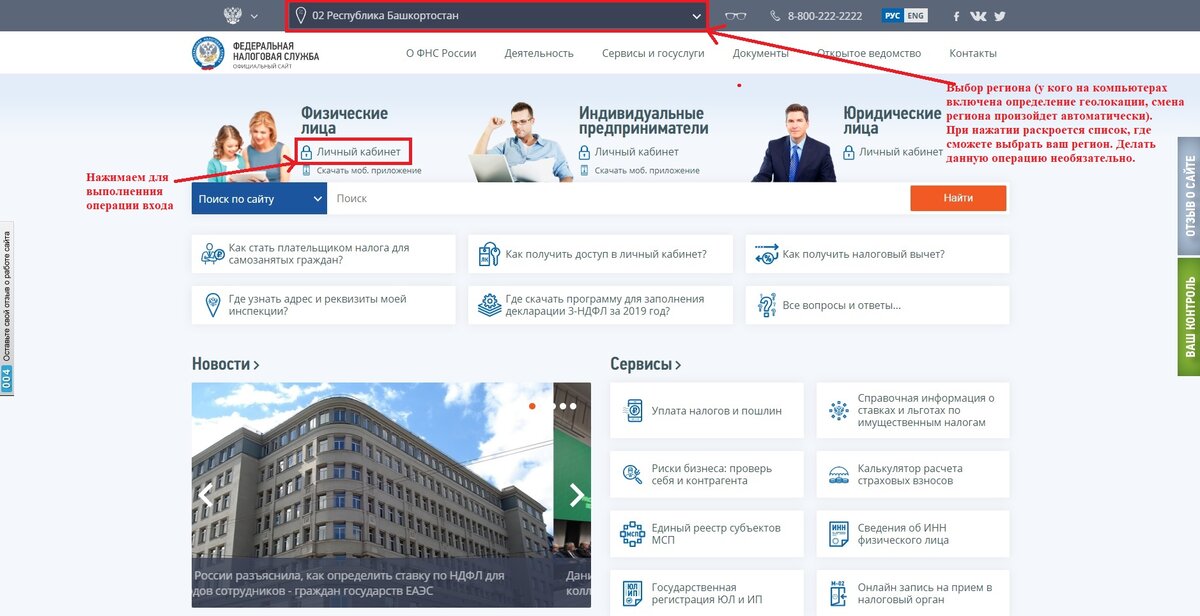Click the lock icon under Индивидуальные предприниматели

click(584, 152)
